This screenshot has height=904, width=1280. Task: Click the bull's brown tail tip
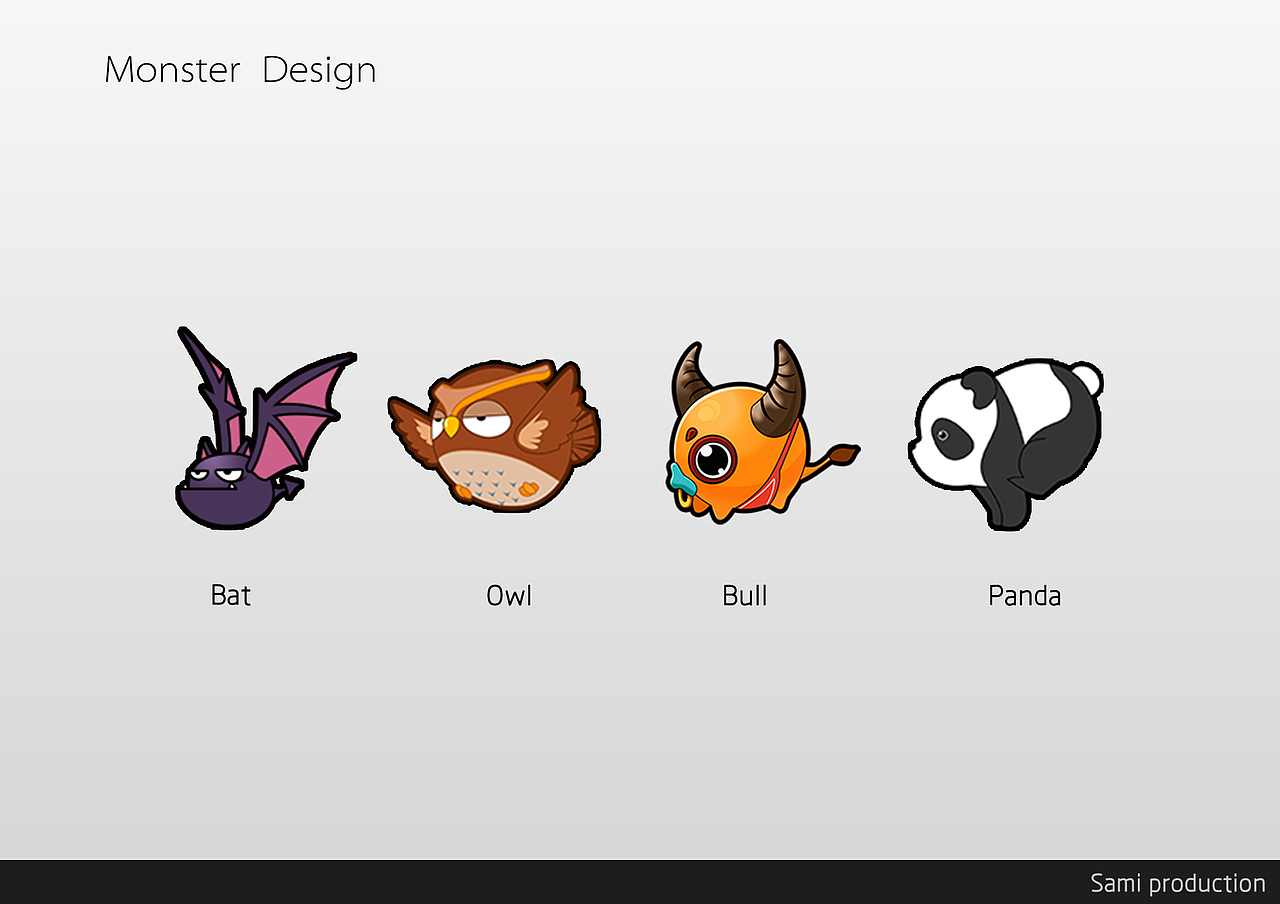844,456
